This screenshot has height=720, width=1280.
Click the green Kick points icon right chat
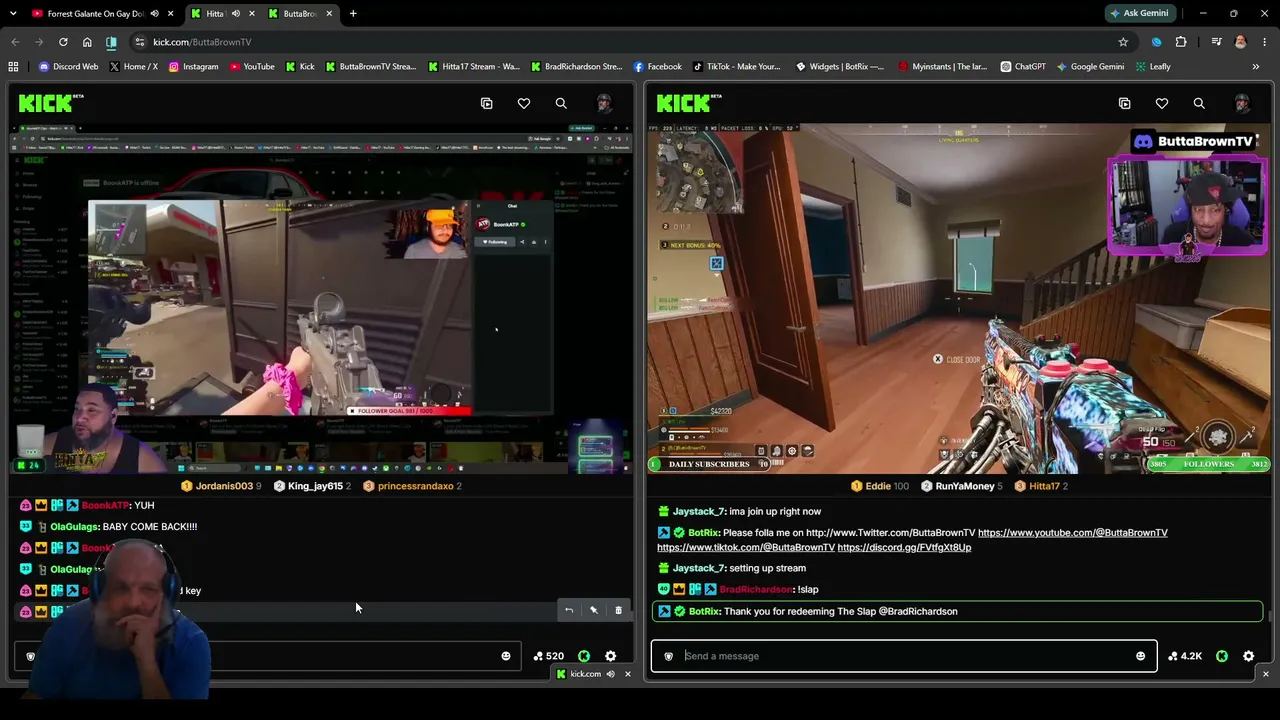point(1222,656)
